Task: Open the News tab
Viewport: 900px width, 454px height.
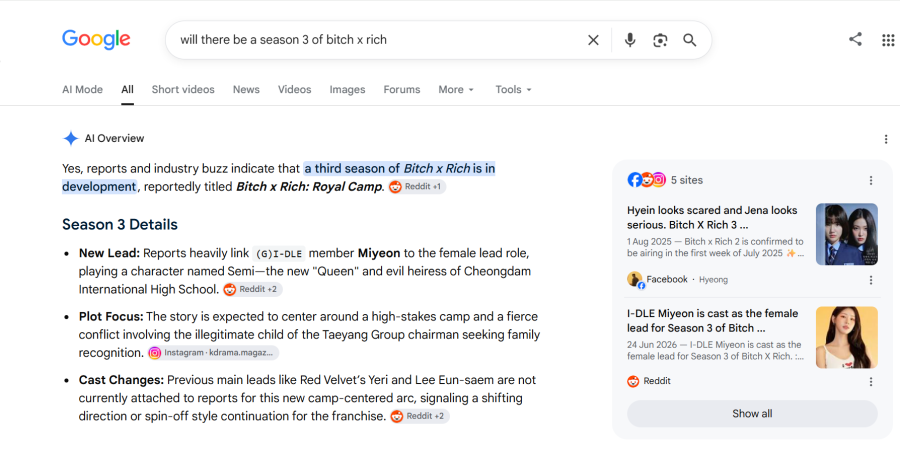Action: pos(246,90)
